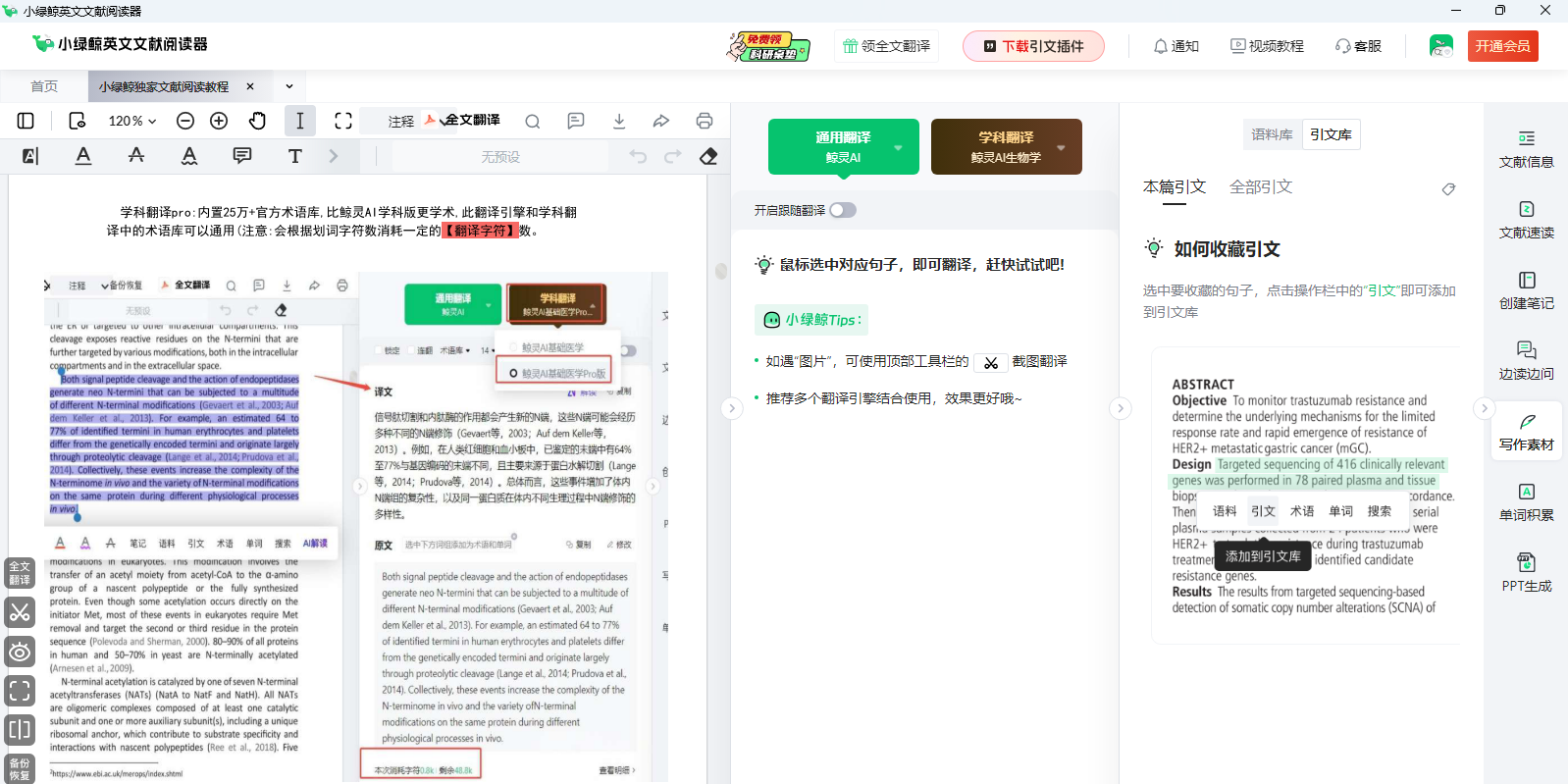
Task: Expand the document pane's arrow handle
Action: (732, 408)
